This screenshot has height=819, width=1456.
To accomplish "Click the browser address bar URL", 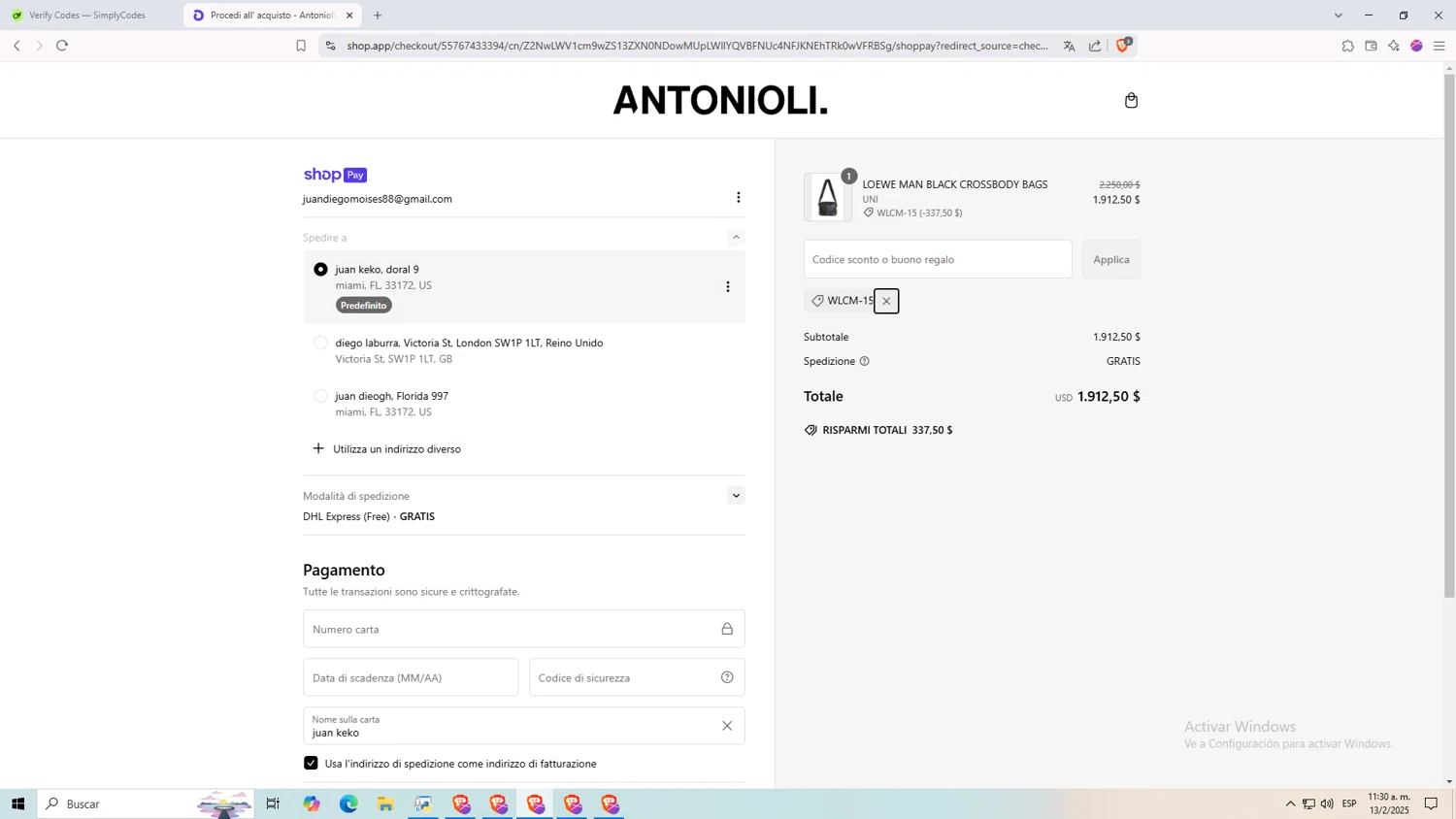I will click(697, 46).
